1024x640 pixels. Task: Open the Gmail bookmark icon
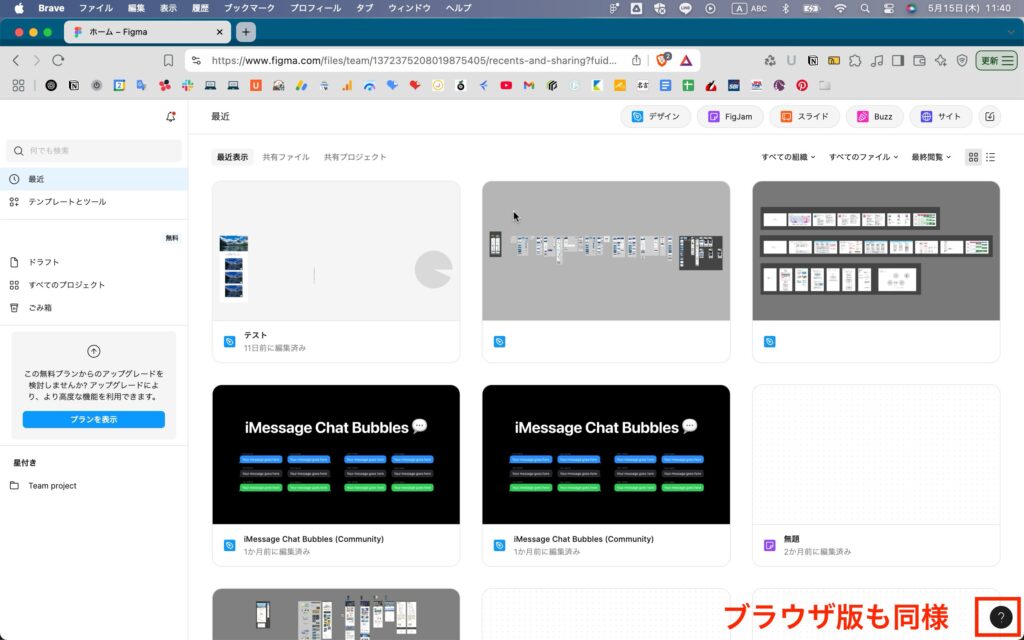click(x=529, y=86)
